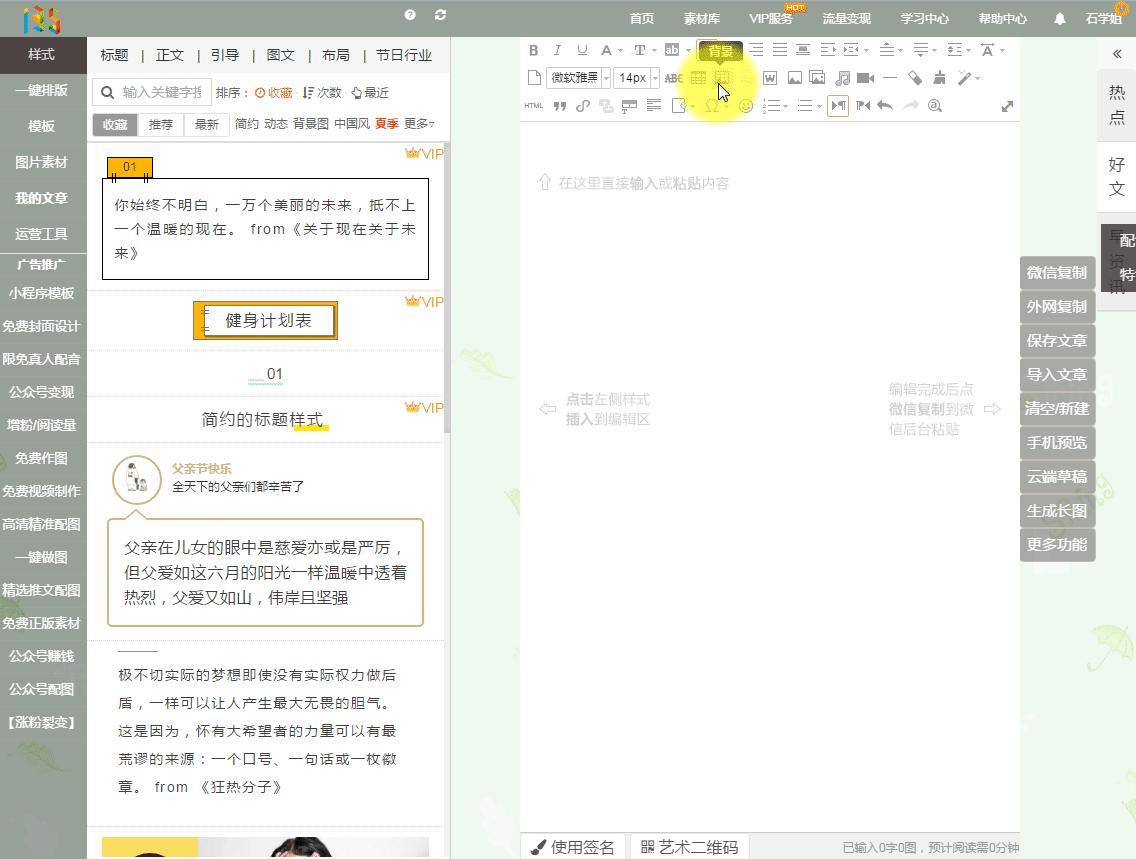Use the eraser icon to clear formatting
Screen dimensions: 1136x859
[x=914, y=79]
